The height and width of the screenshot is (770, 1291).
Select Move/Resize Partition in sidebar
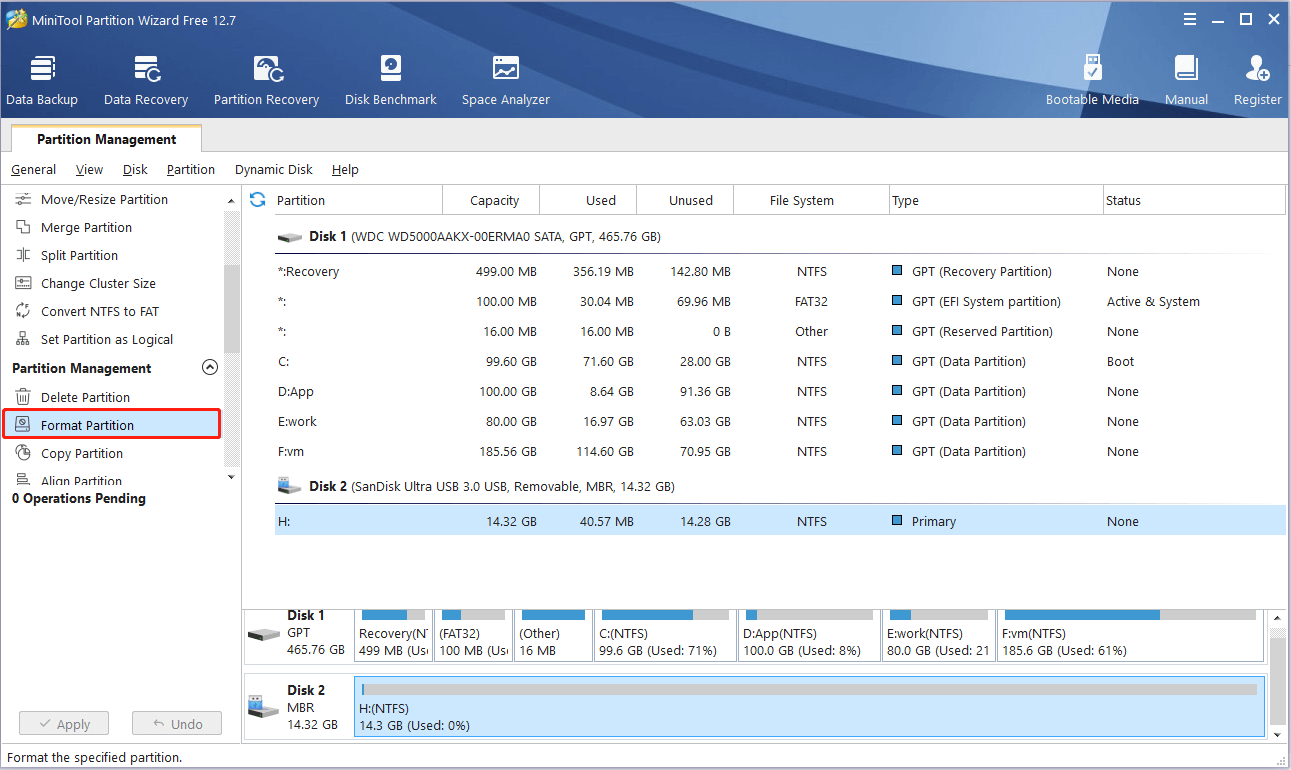104,200
